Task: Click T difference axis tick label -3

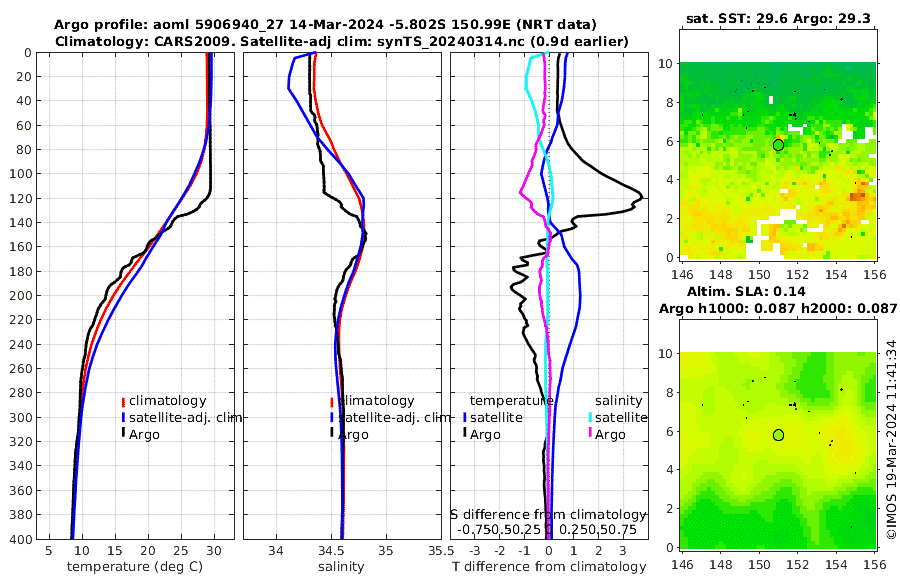Action: (x=474, y=551)
